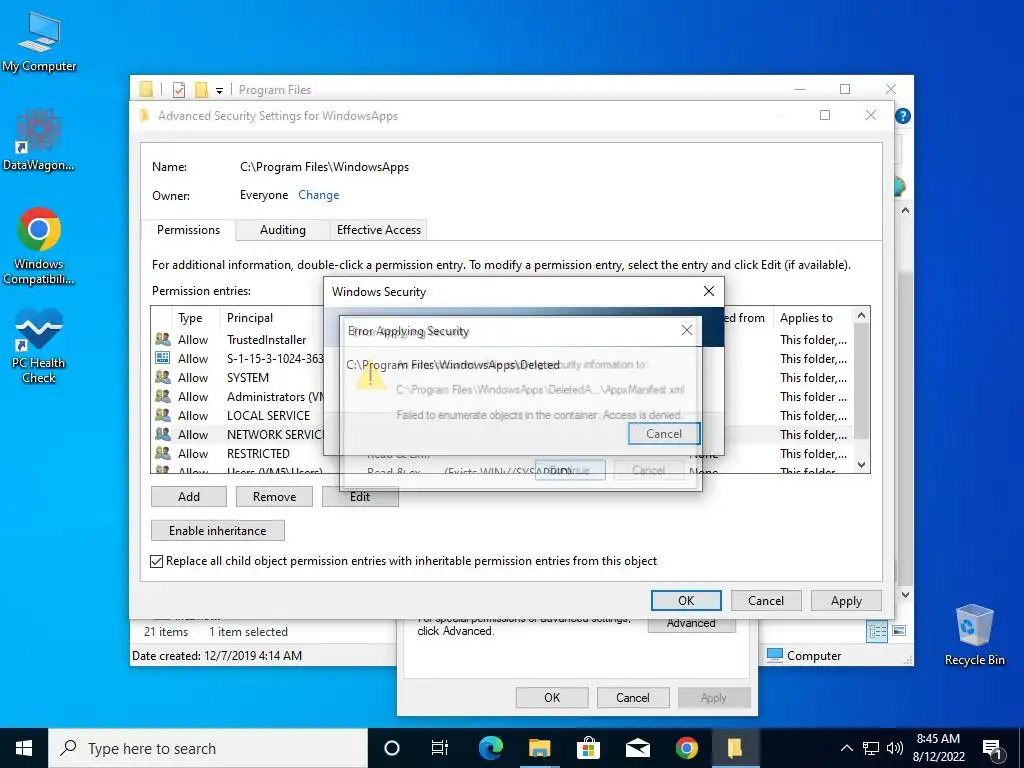Image resolution: width=1024 pixels, height=768 pixels.
Task: Click Properties checkmark icon in Explorer title bar
Action: 179,90
